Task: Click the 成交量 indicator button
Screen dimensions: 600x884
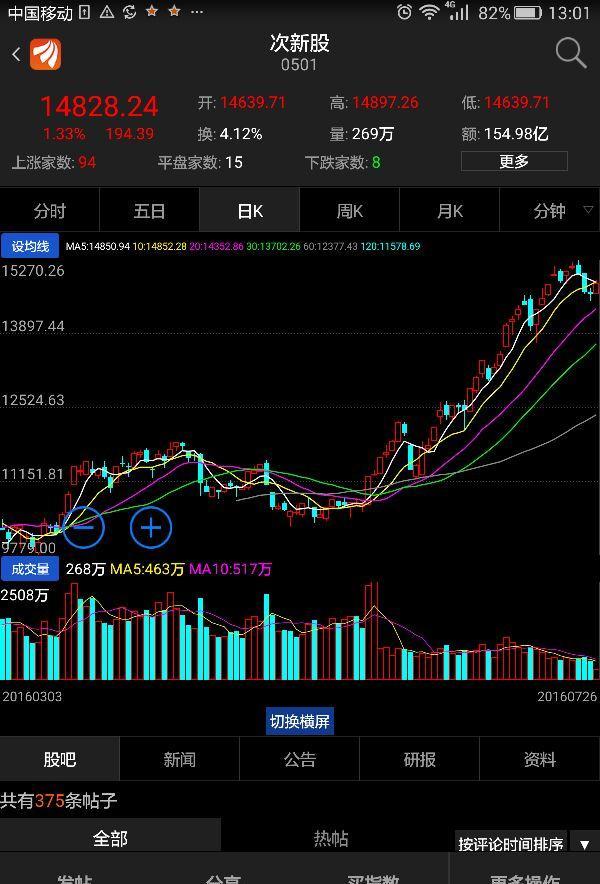Action: pos(30,569)
